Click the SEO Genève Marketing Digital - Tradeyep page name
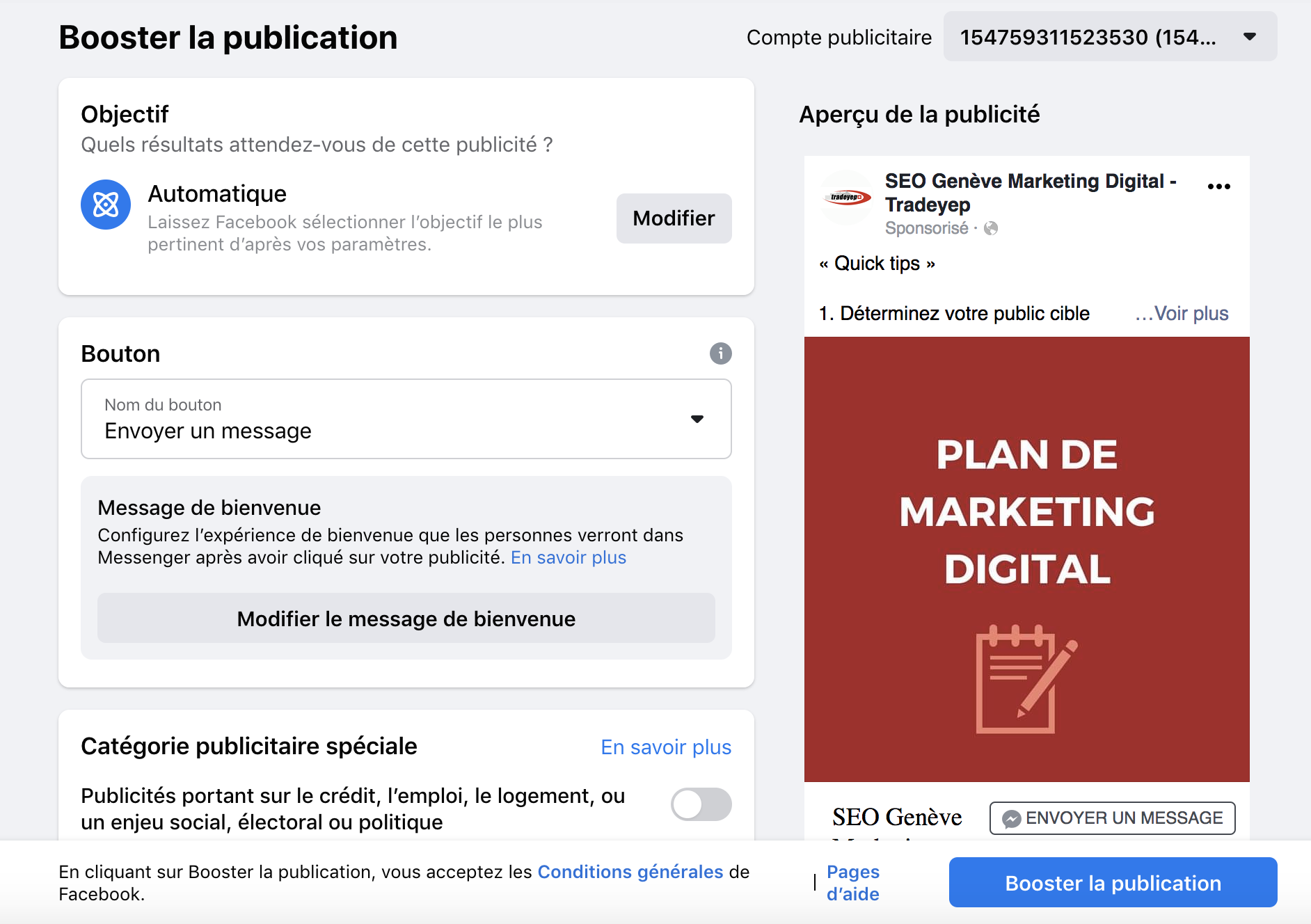1311x924 pixels. coord(1031,193)
